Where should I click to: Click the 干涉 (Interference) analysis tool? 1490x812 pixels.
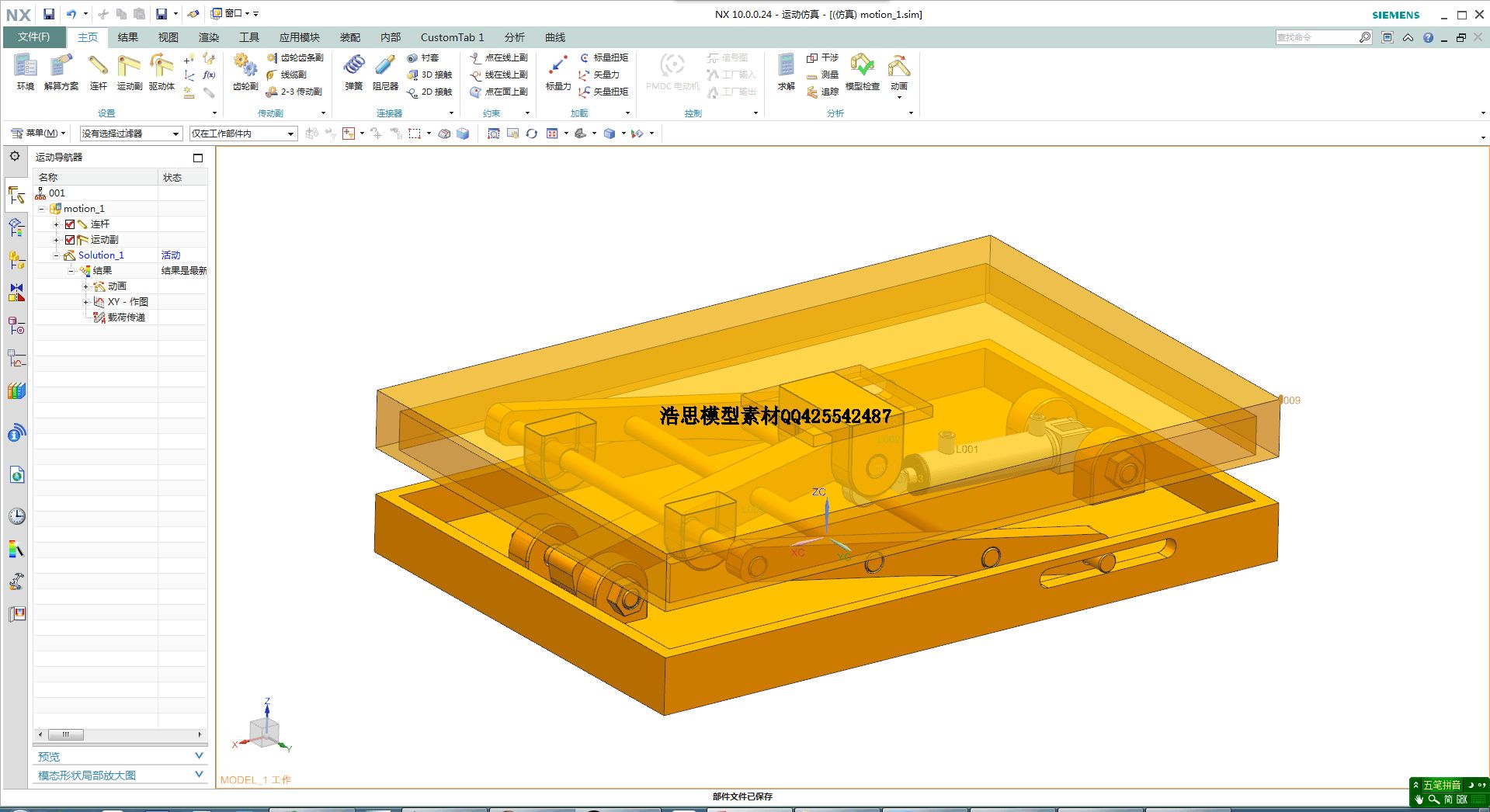click(822, 57)
